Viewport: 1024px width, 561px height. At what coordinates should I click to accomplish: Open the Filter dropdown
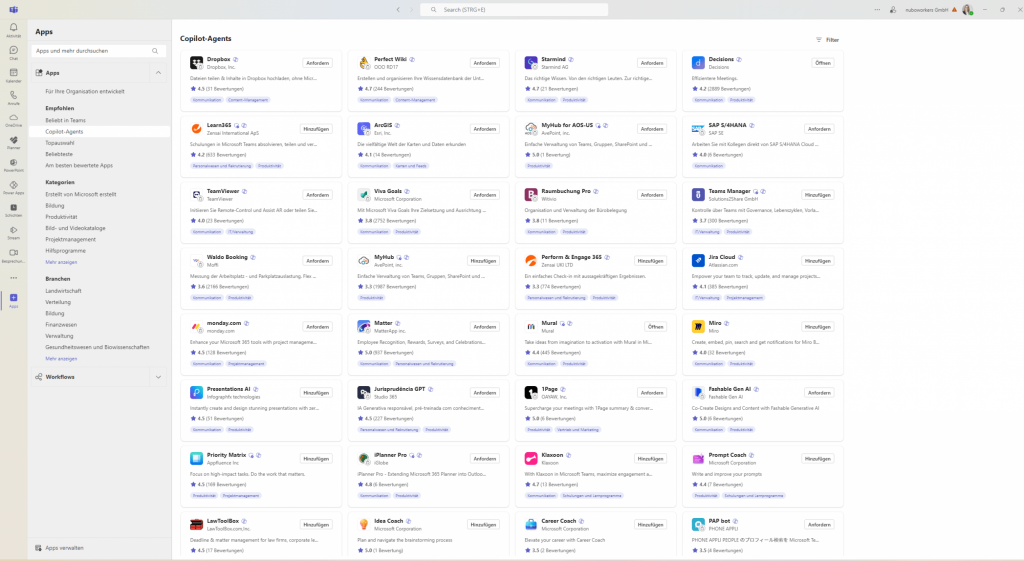pyautogui.click(x=827, y=40)
